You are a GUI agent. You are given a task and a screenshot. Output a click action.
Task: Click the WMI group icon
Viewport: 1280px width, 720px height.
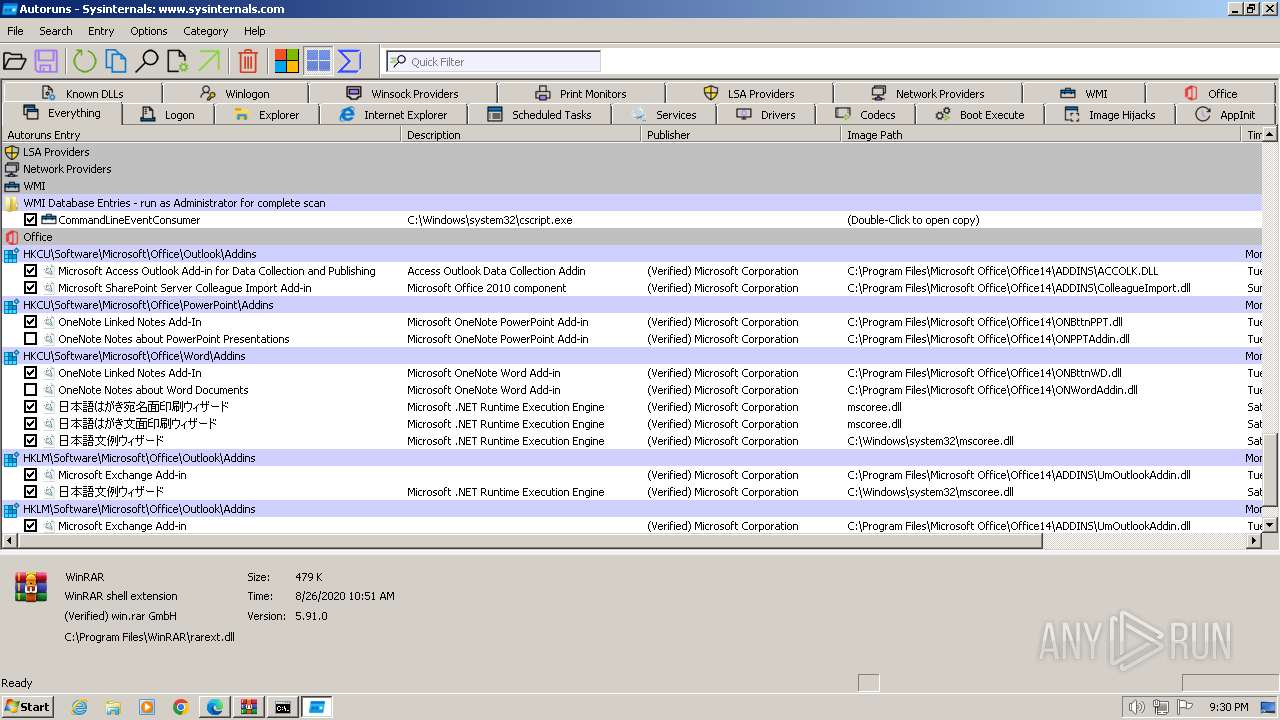(12, 186)
